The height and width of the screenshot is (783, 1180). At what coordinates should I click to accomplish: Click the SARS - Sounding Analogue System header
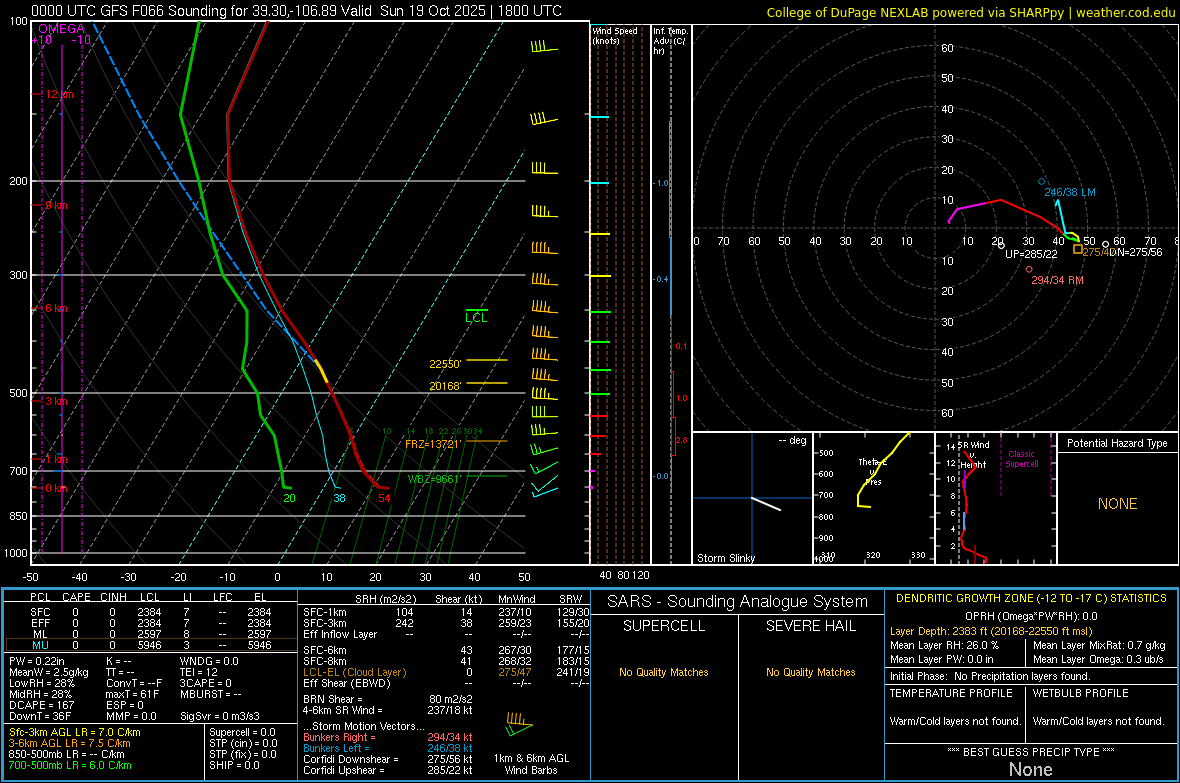(737, 601)
